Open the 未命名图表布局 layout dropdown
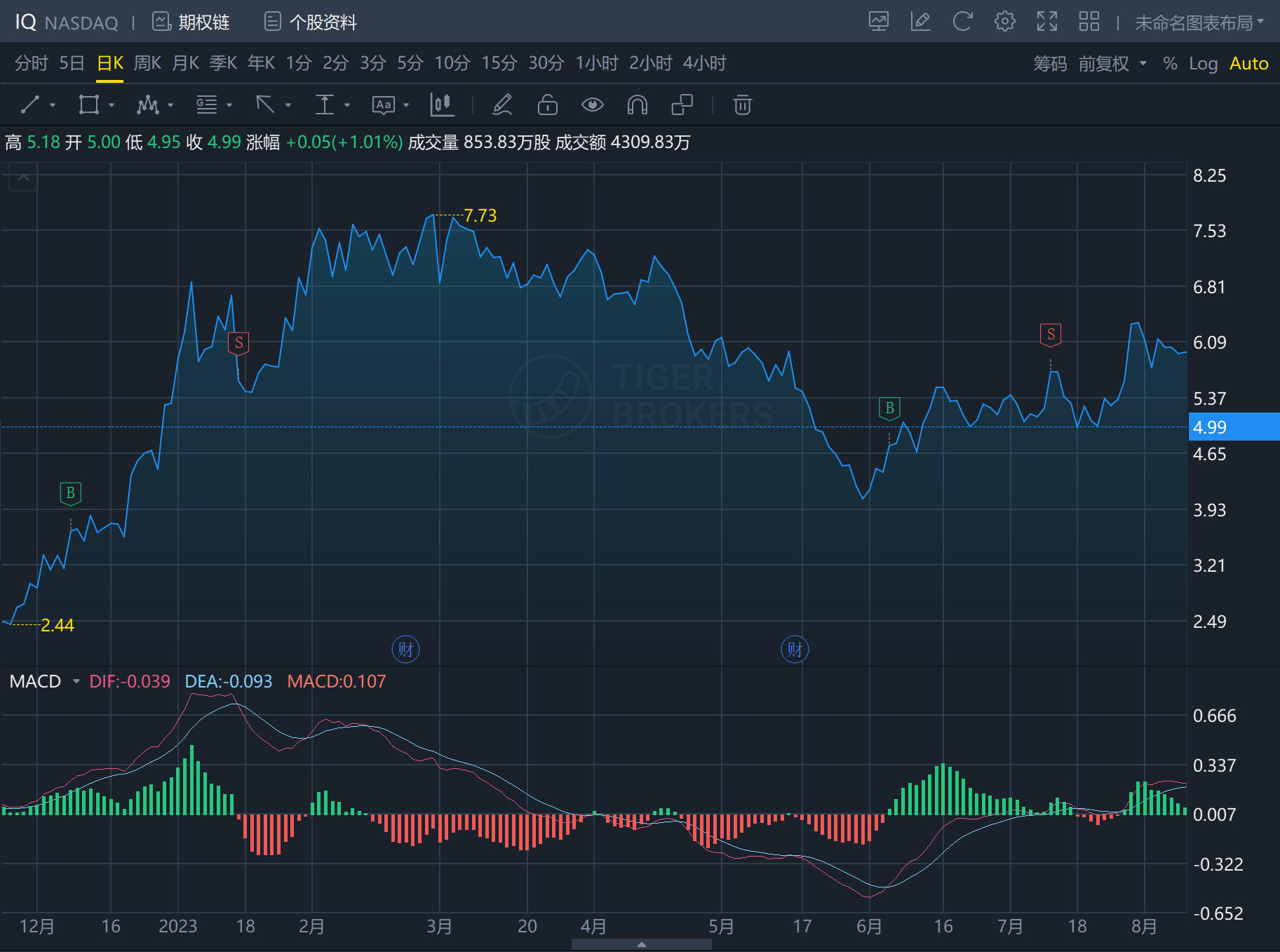The image size is (1280, 952). point(1199,22)
